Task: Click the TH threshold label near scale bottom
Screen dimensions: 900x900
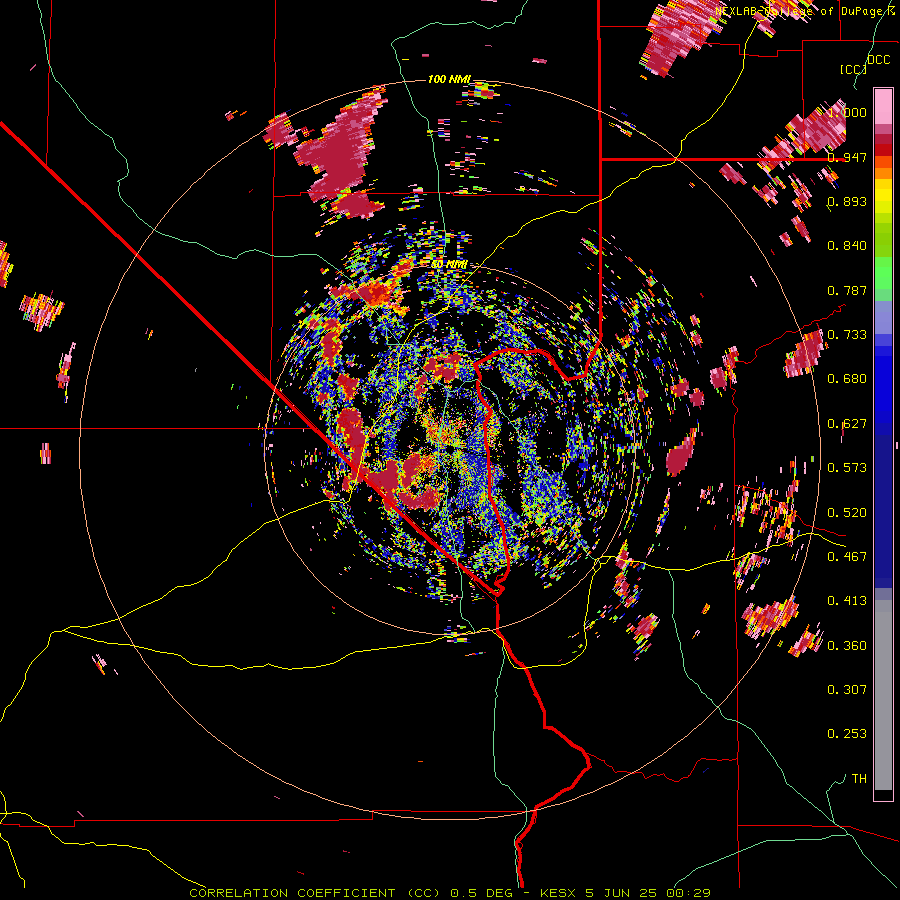Action: (859, 779)
